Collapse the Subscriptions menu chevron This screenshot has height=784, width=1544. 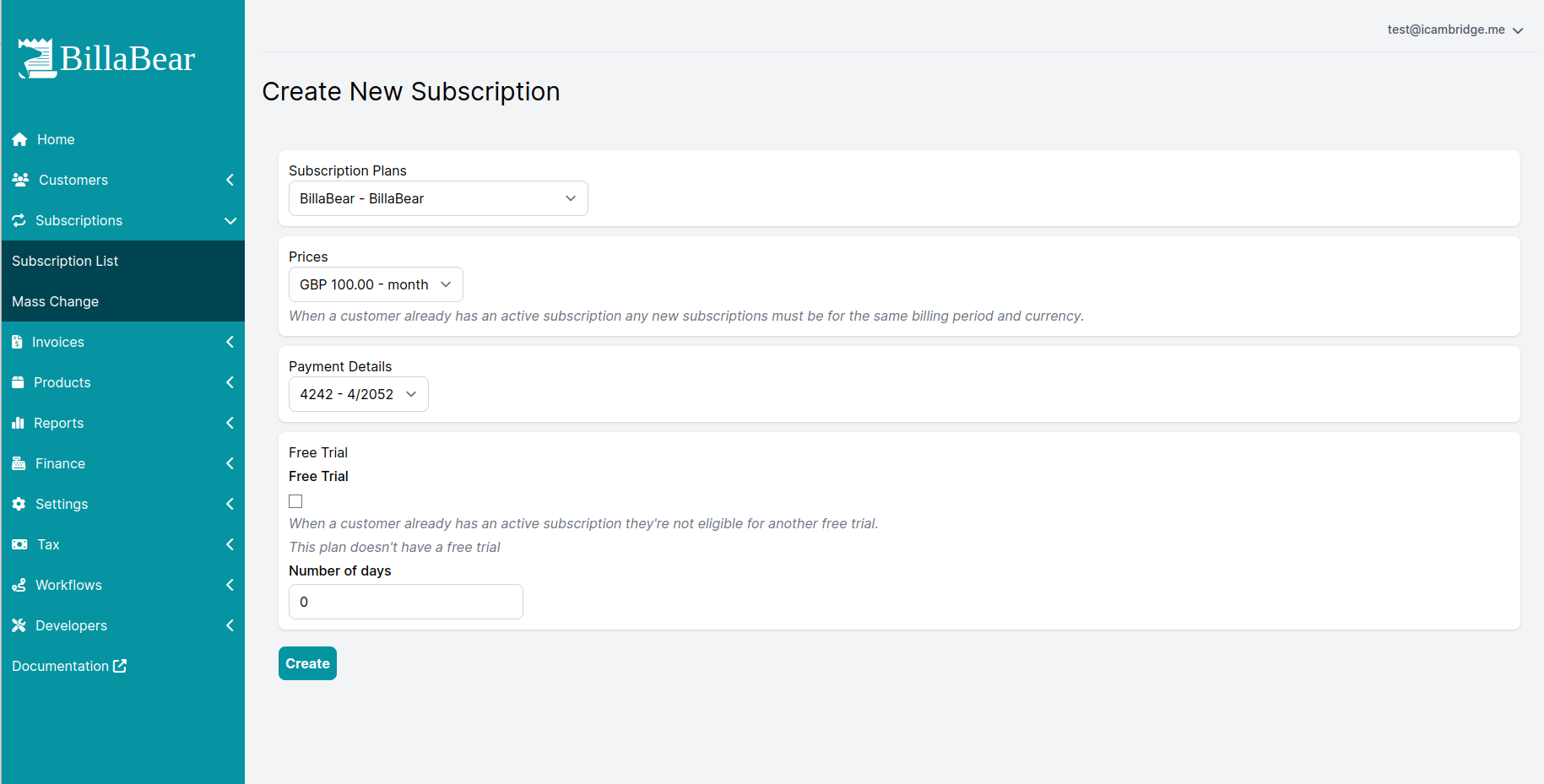point(230,220)
